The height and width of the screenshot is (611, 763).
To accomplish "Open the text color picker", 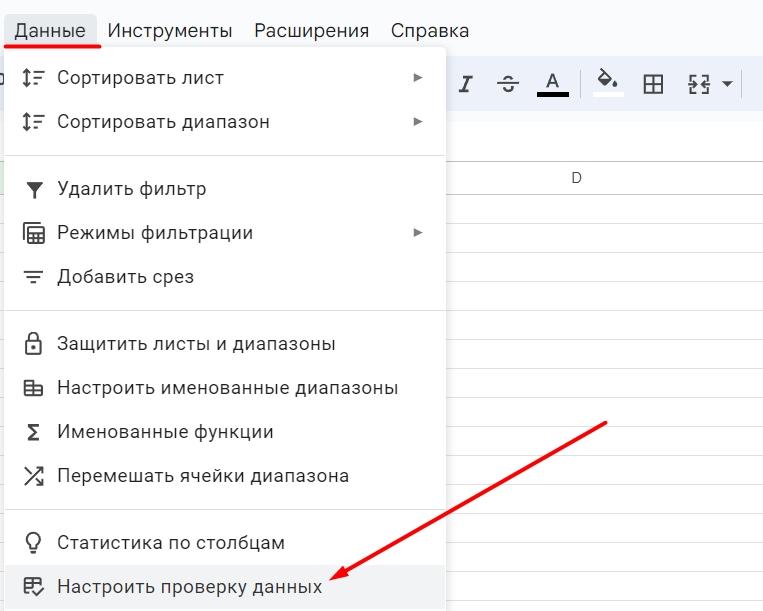I will click(x=552, y=84).
